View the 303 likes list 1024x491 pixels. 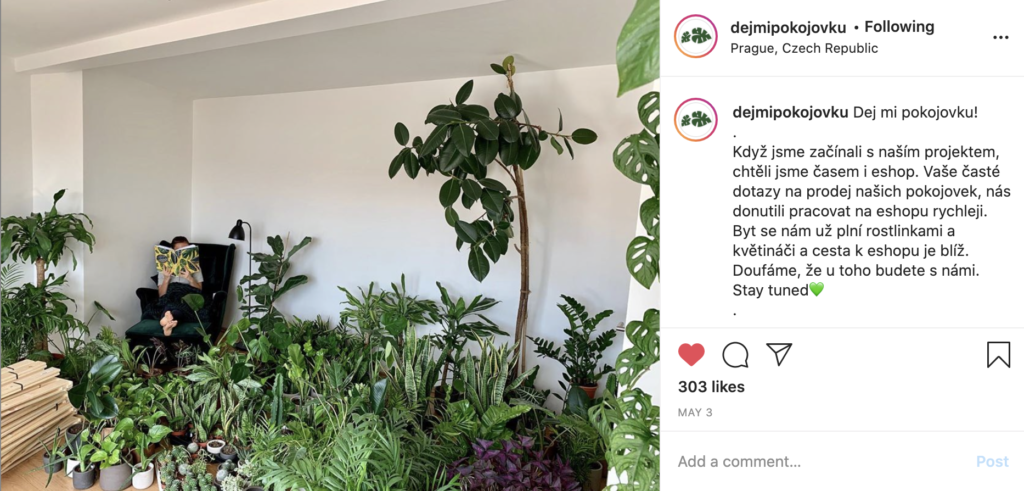pos(711,387)
